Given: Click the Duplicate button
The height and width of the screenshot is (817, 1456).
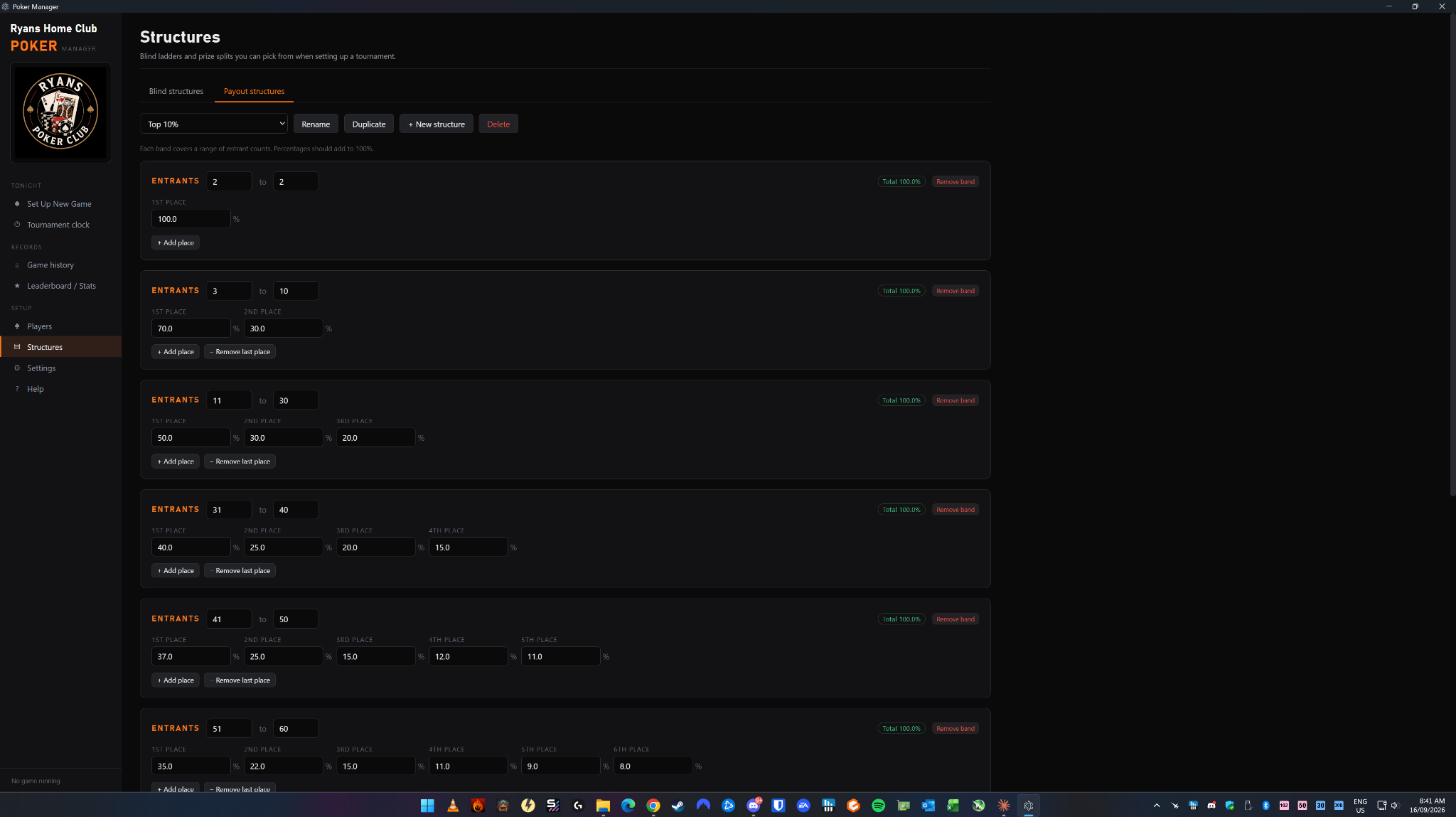Looking at the screenshot, I should coord(369,124).
